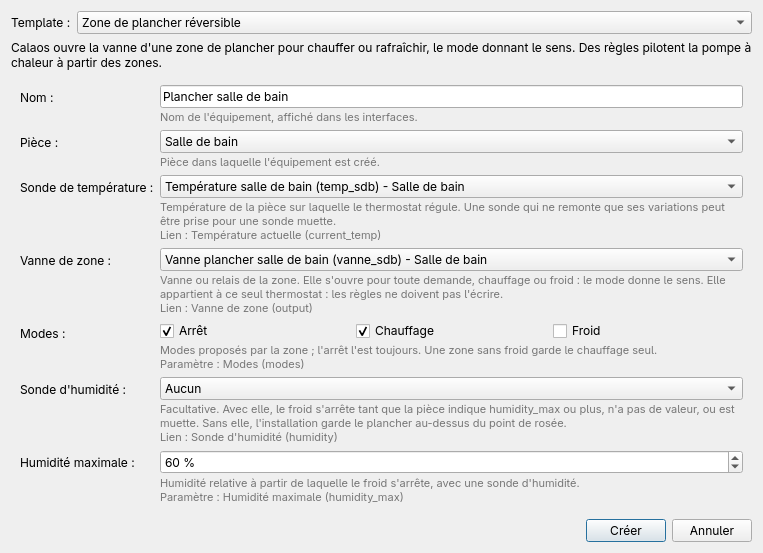Open the Vanne de zone dropdown
This screenshot has height=553, width=763.
point(451,259)
